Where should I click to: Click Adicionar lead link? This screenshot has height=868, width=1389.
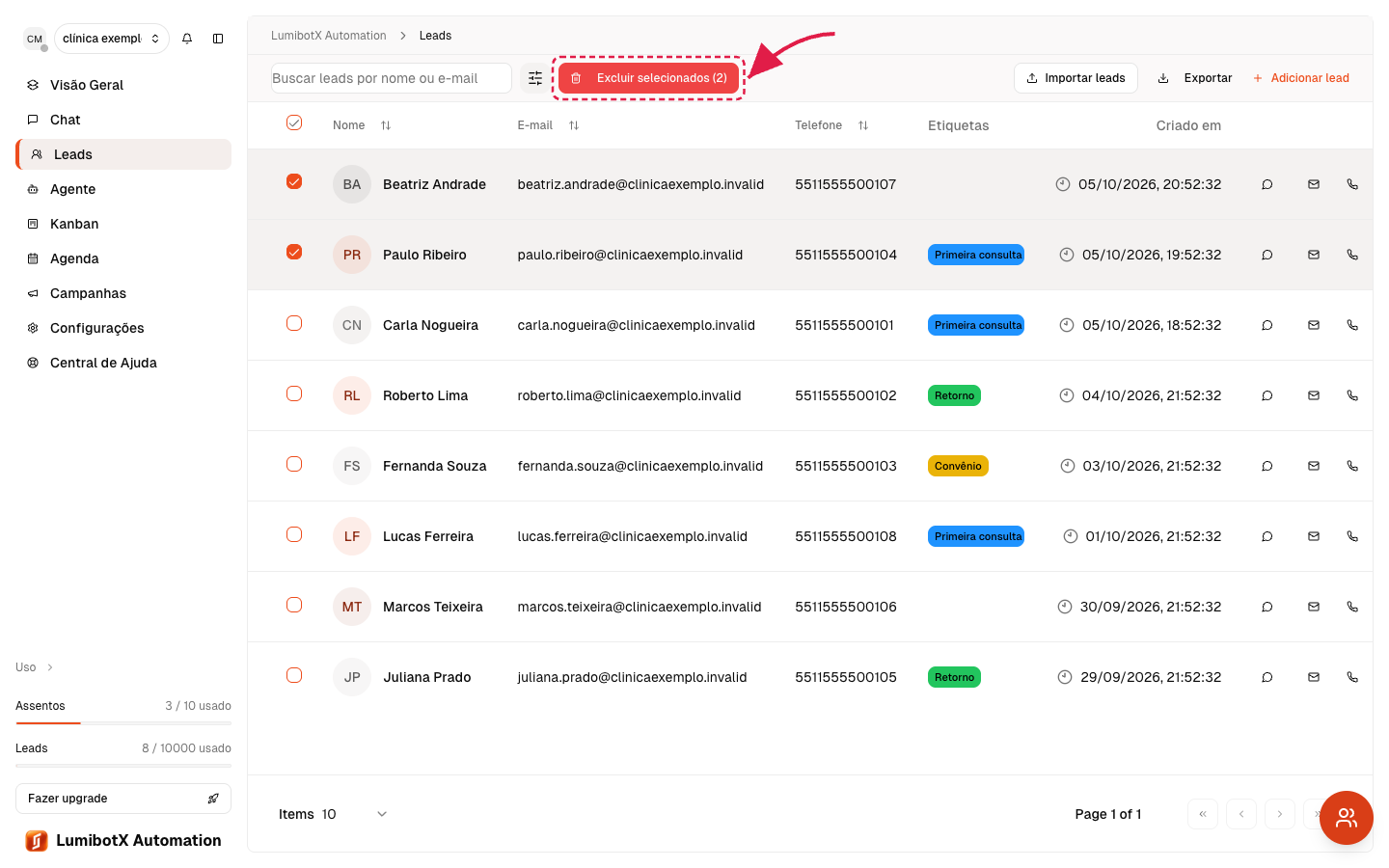pos(1301,78)
